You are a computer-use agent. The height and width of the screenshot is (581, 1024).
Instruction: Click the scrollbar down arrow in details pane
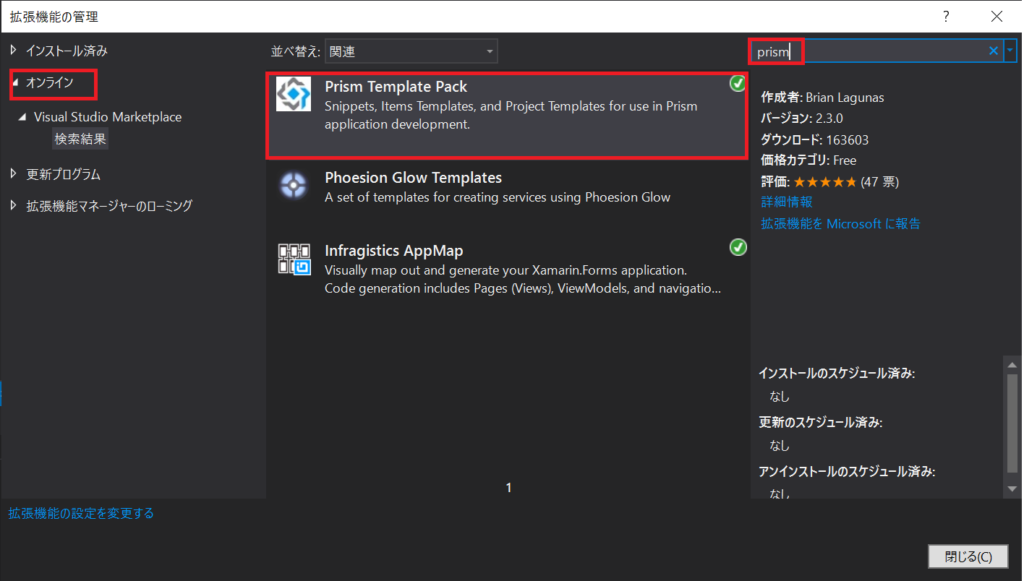tap(1012, 488)
